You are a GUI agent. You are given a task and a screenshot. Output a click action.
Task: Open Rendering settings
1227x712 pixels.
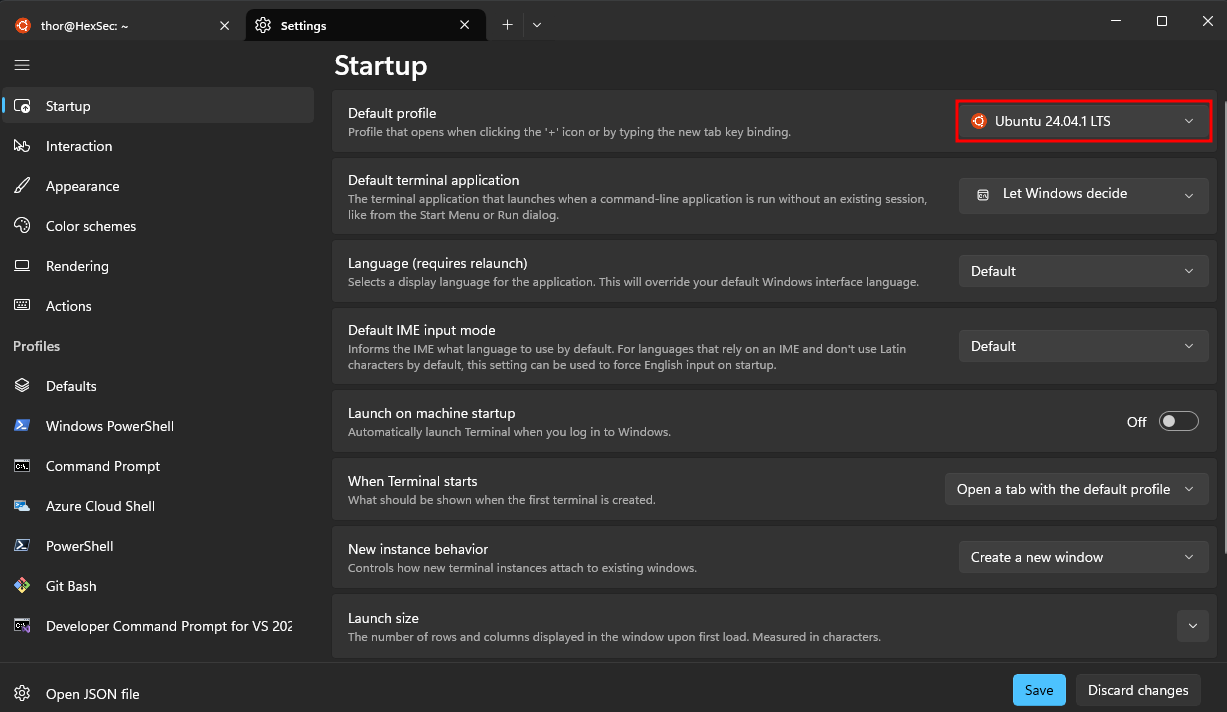[158, 266]
